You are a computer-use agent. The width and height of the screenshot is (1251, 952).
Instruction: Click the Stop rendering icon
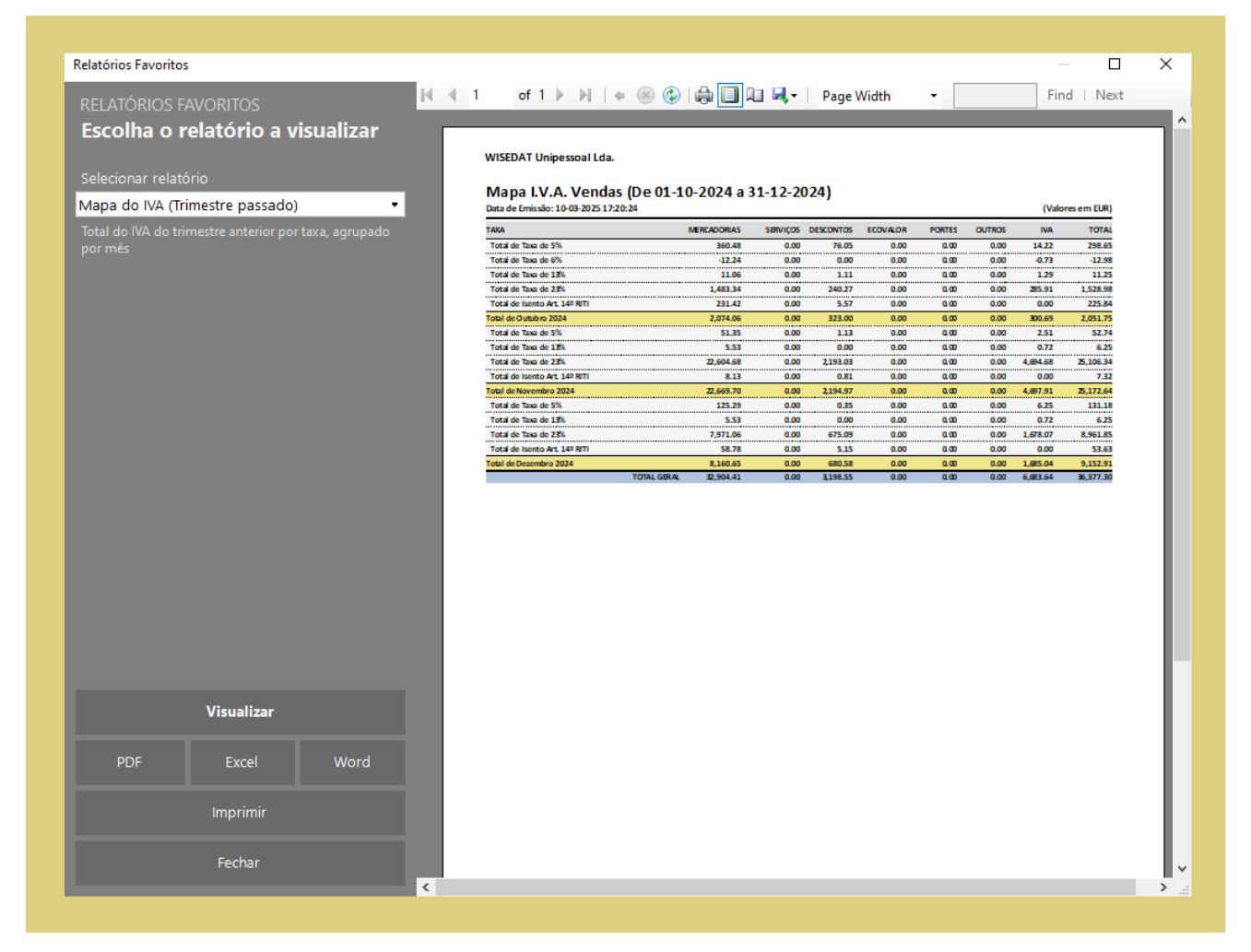click(x=645, y=96)
